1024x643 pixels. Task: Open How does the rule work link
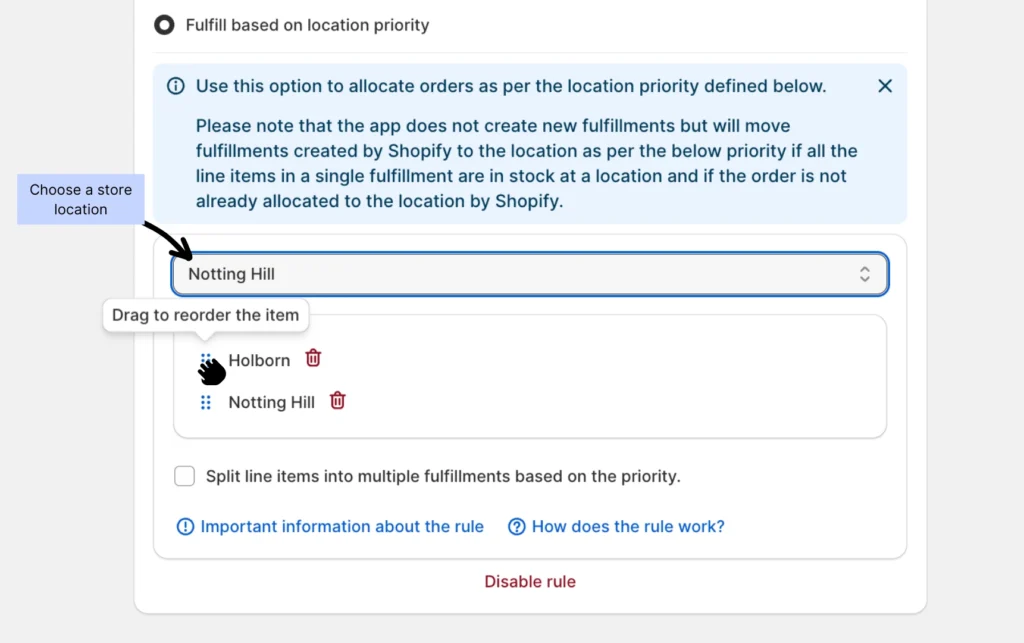pyautogui.click(x=628, y=527)
